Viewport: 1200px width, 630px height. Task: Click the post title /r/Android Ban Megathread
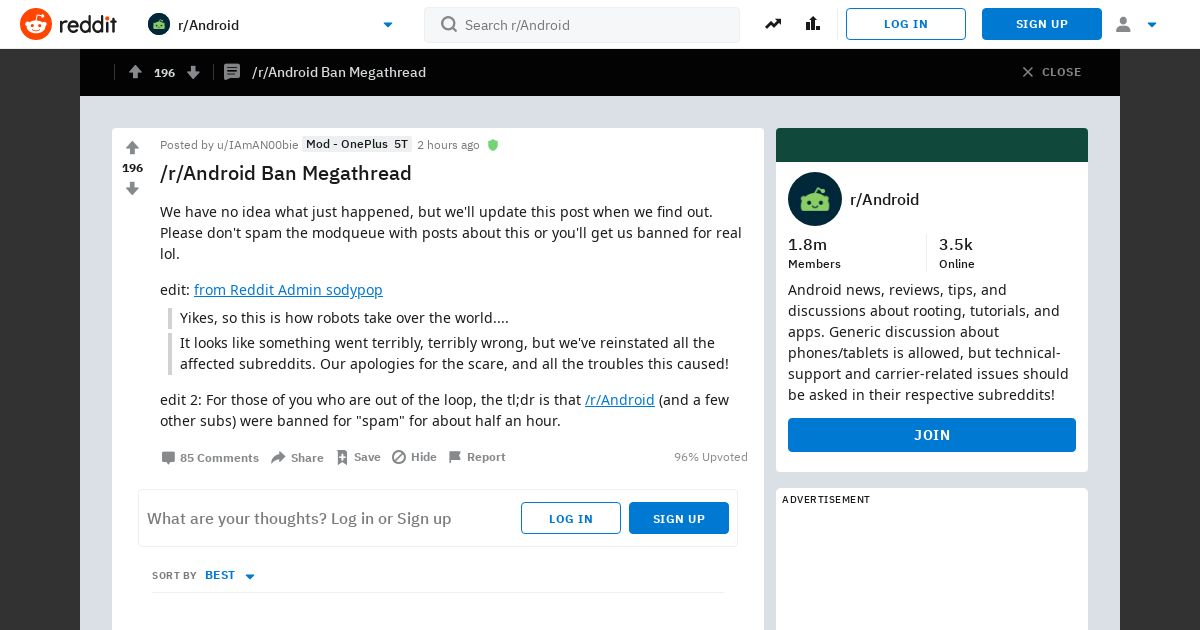point(286,173)
